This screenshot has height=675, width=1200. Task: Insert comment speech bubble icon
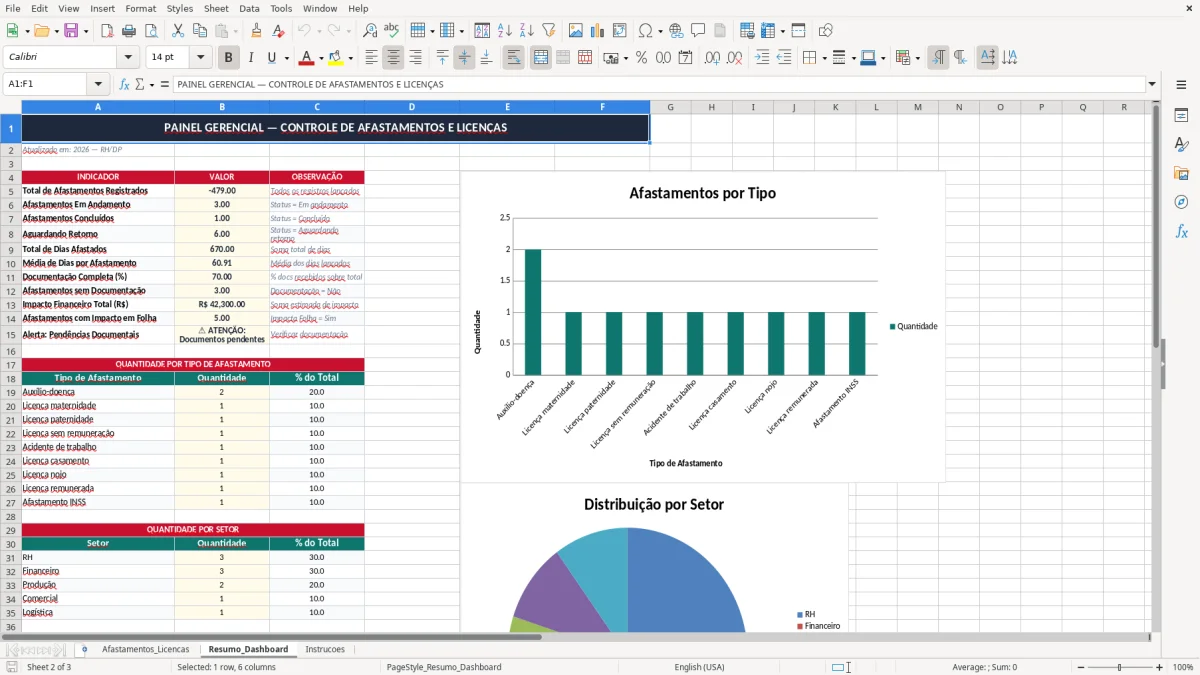click(x=699, y=31)
